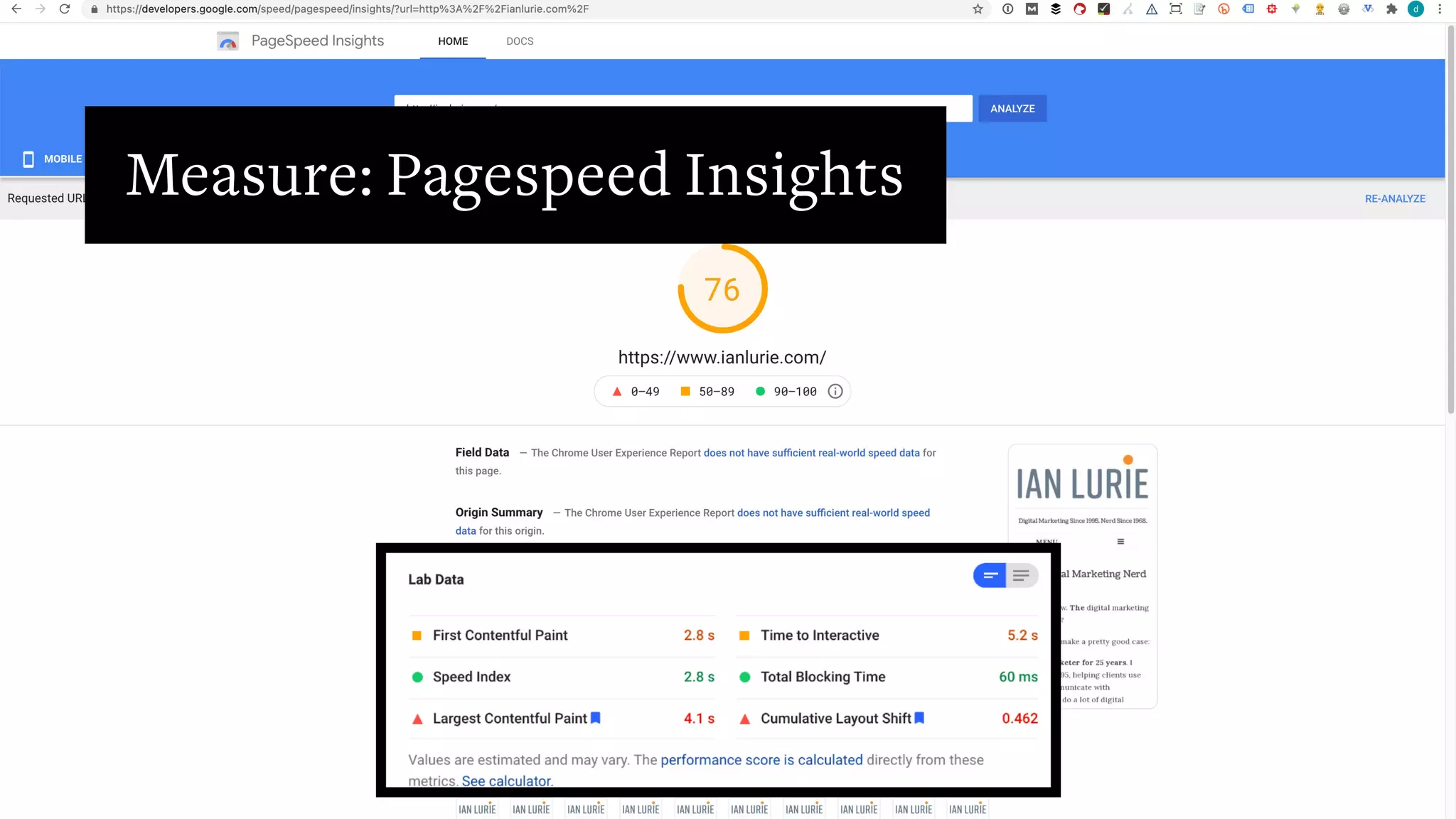This screenshot has width=1456, height=819.
Task: Open Origin Summary 'does not have sufficient real-world speed' link
Action: pos(833,513)
